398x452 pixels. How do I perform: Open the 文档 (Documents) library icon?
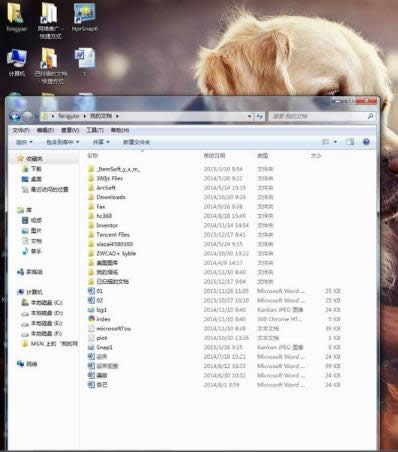25,241
